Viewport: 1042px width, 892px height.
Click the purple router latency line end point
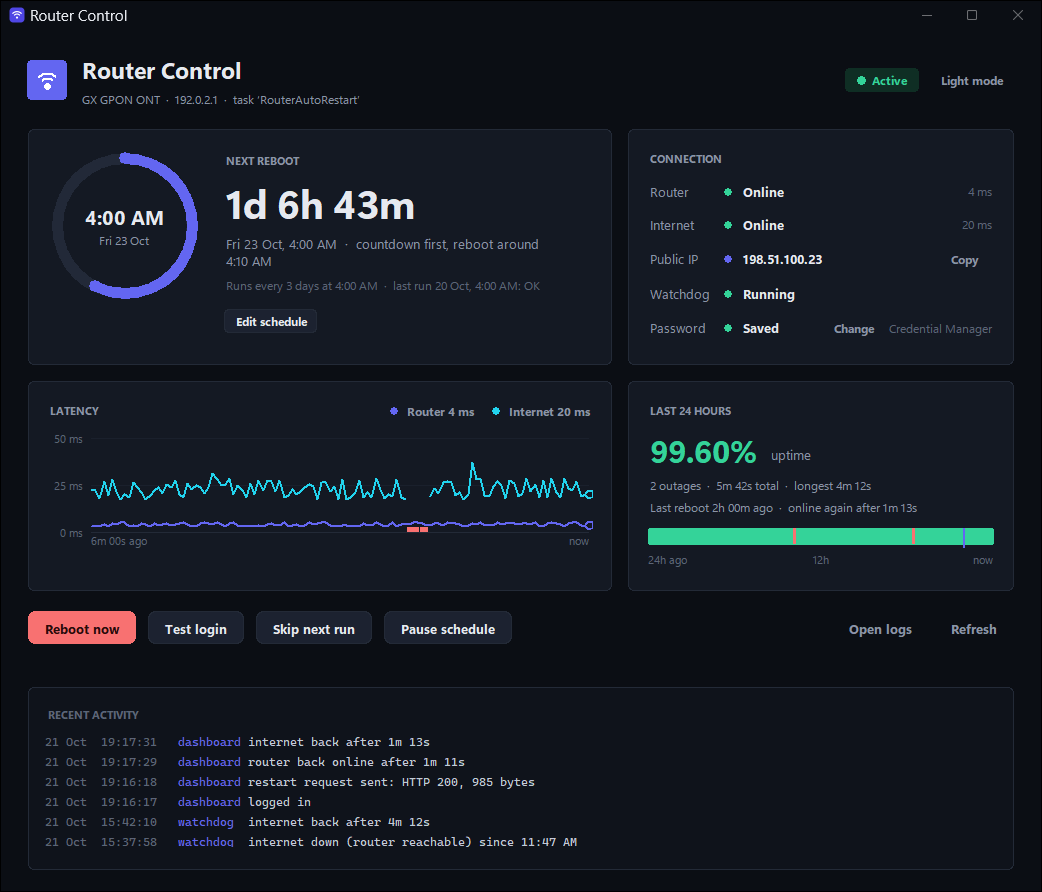pos(589,525)
